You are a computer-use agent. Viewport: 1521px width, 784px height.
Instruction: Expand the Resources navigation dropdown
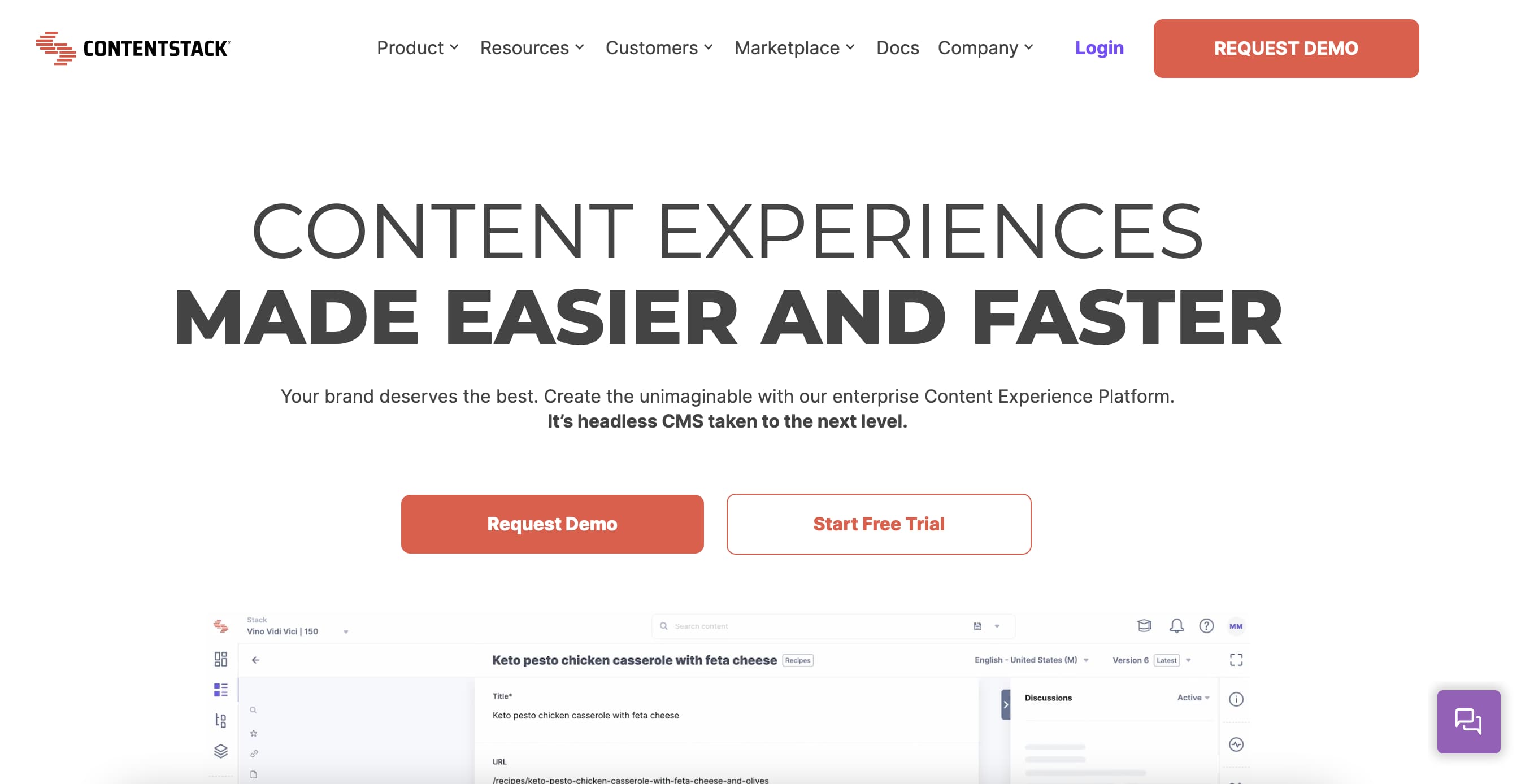pos(531,48)
